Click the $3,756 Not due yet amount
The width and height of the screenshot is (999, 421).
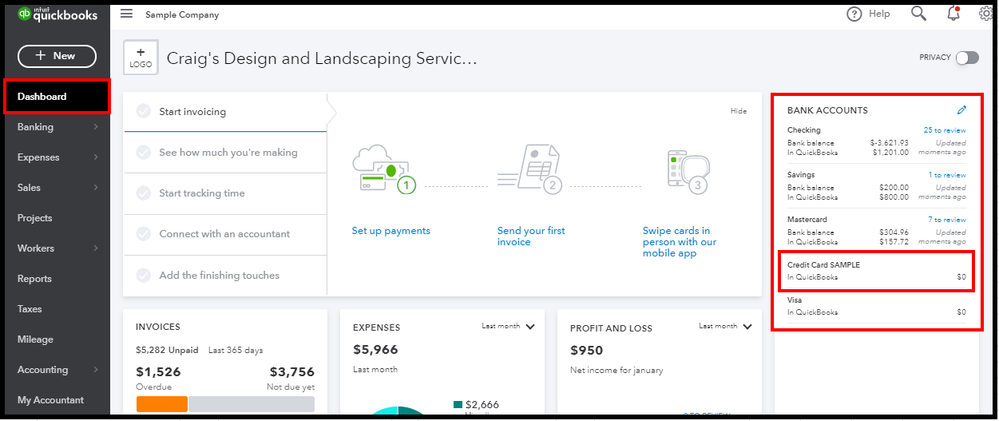[292, 372]
